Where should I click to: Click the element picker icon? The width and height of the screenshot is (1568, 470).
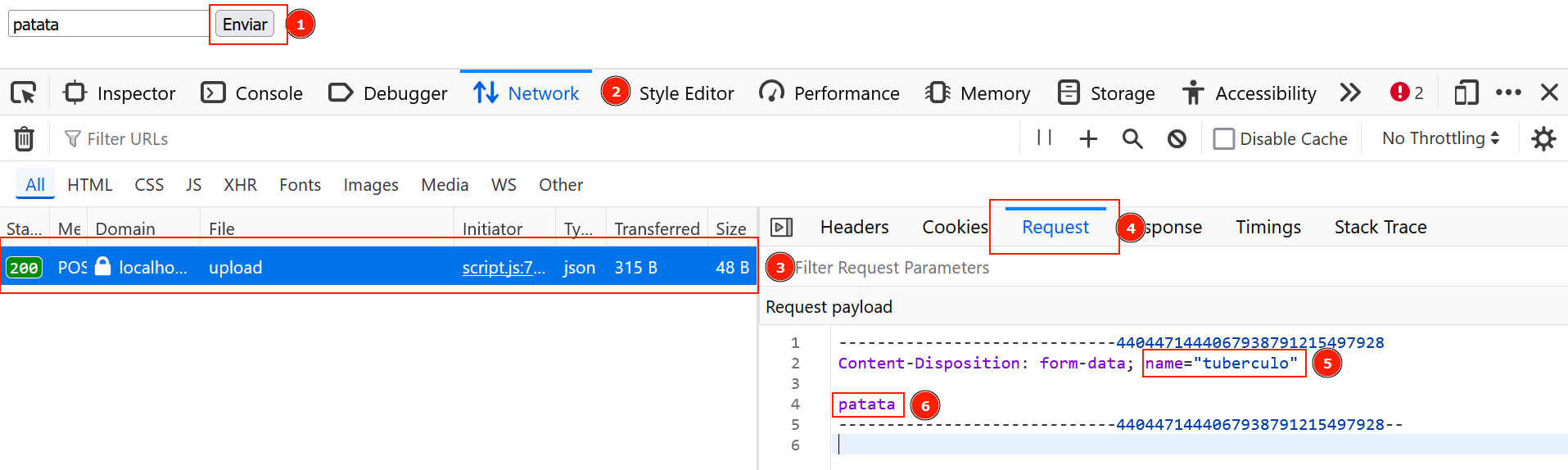click(x=24, y=93)
